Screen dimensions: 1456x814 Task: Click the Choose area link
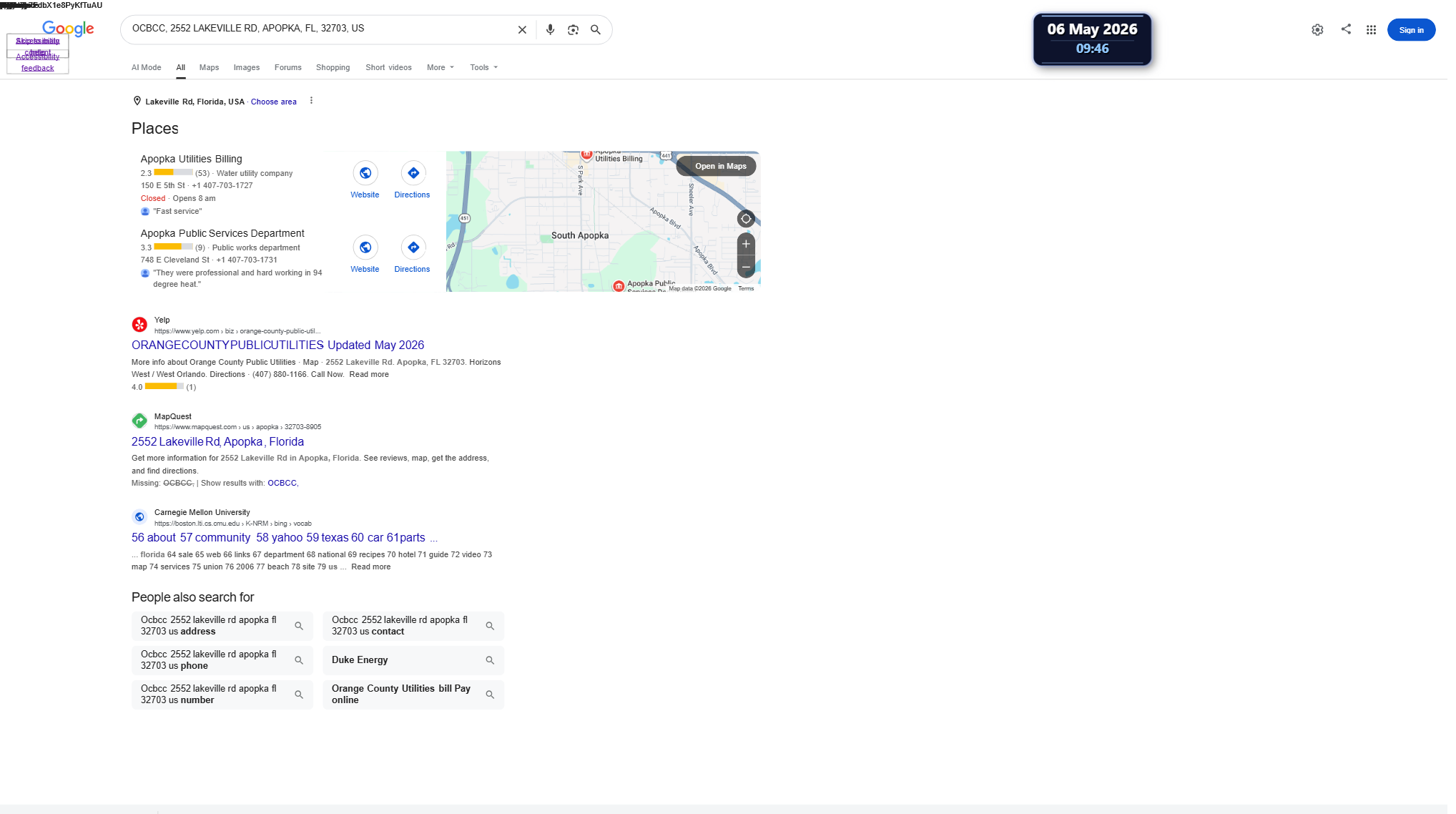[x=273, y=102]
